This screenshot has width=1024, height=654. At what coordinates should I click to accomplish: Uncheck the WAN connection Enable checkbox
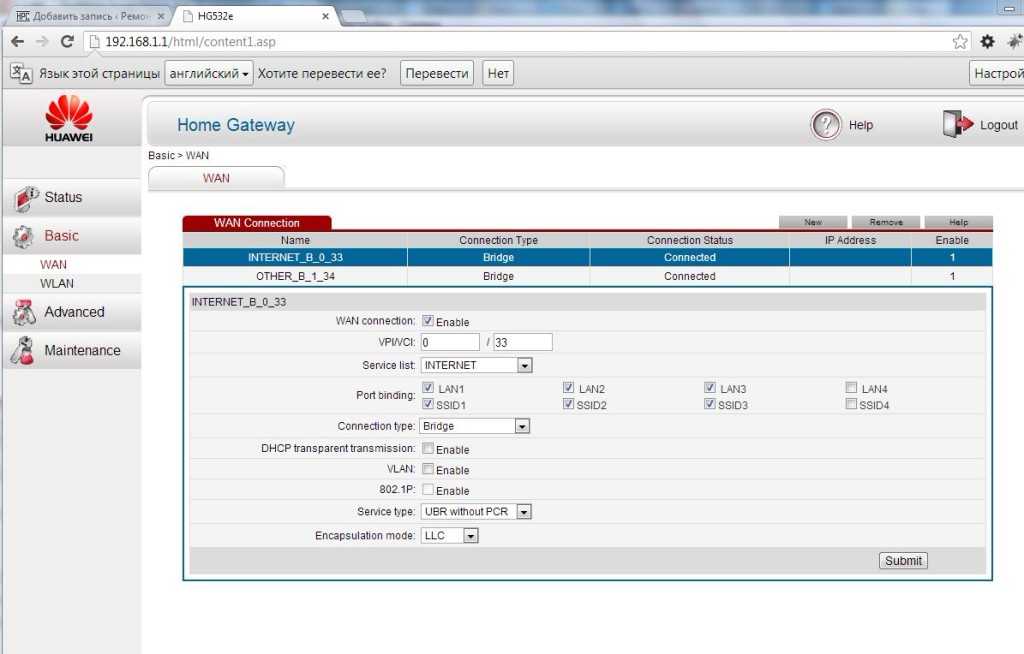click(428, 322)
